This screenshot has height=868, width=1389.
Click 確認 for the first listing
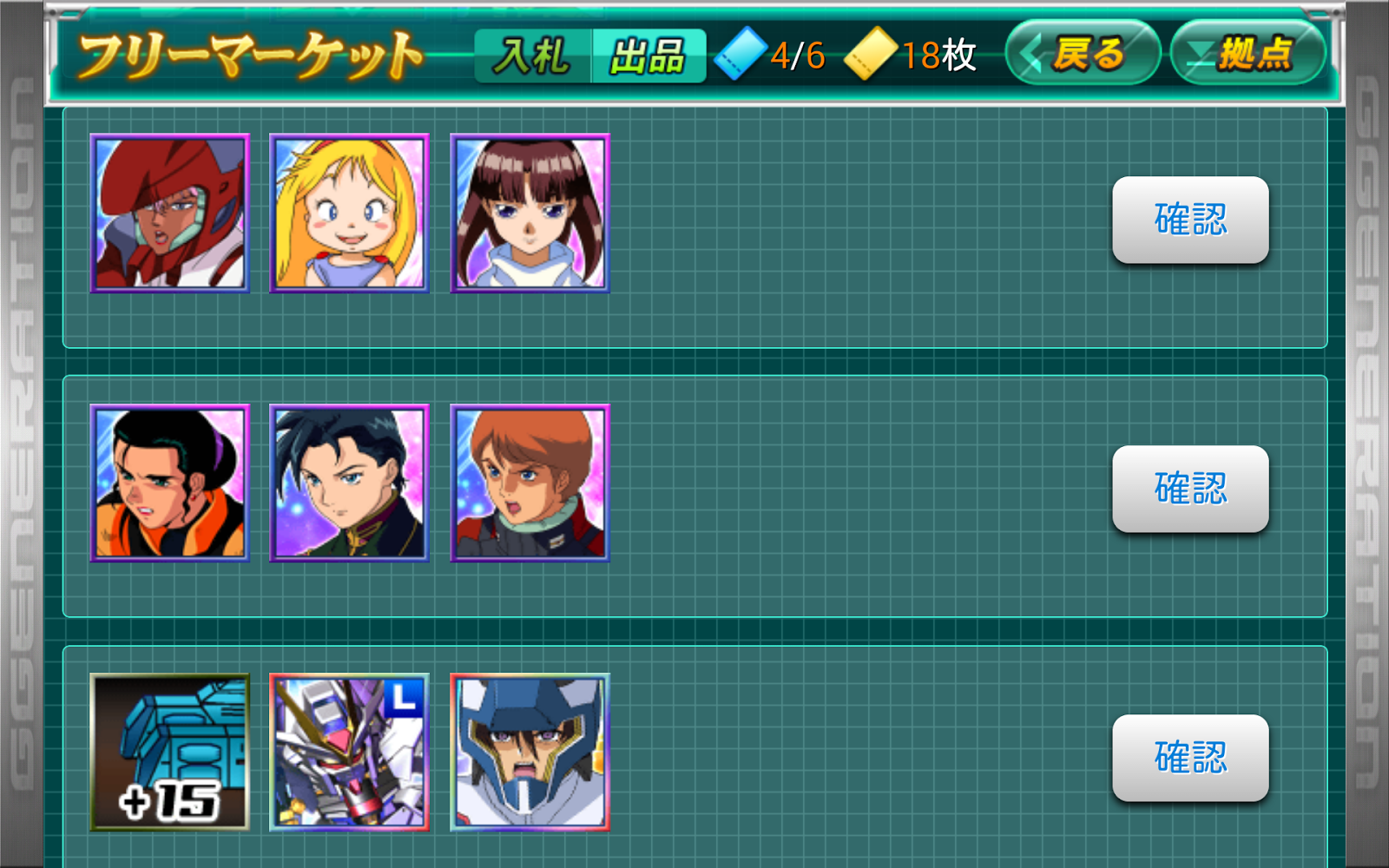[x=1190, y=220]
